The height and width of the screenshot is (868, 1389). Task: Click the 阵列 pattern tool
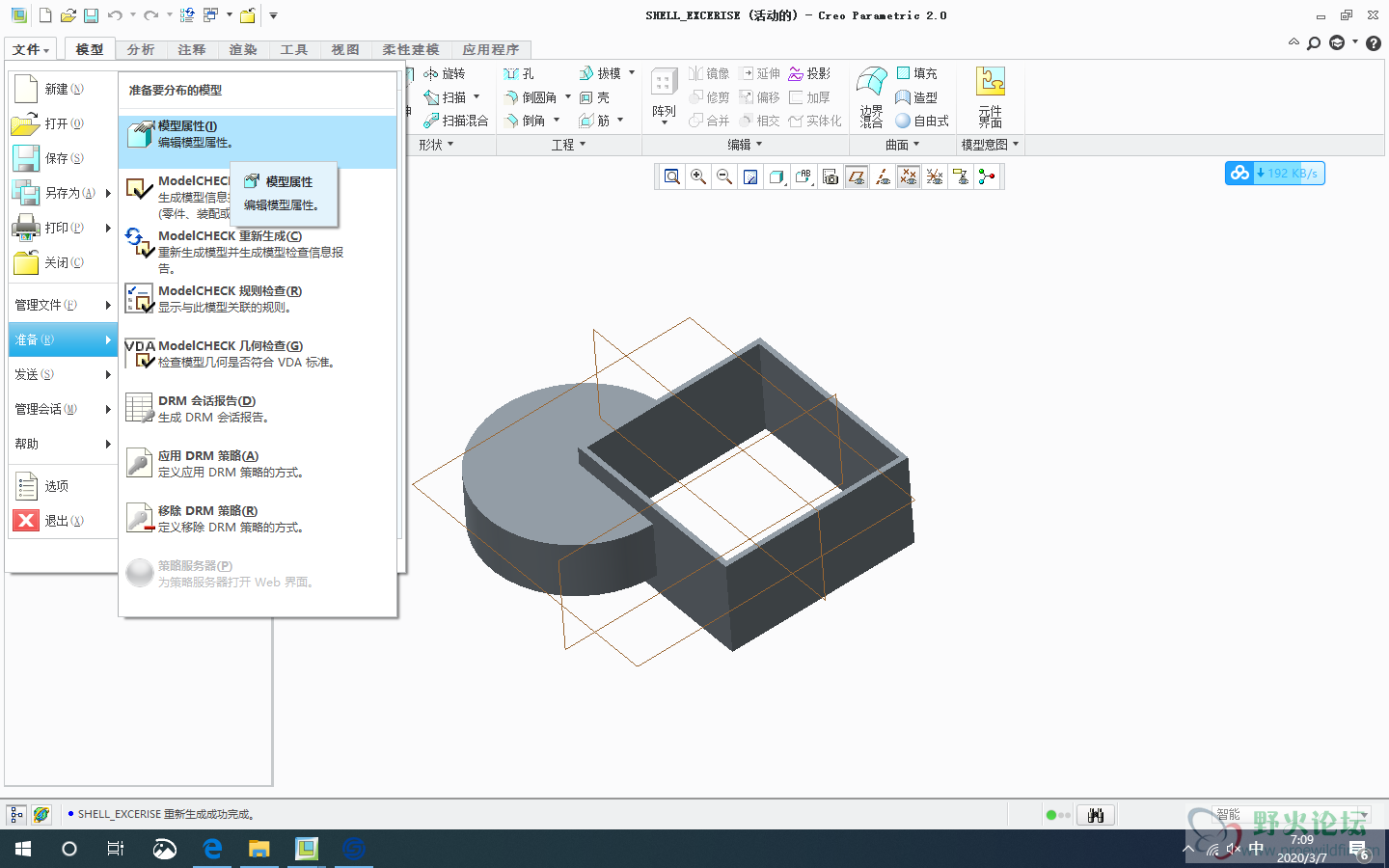664,96
